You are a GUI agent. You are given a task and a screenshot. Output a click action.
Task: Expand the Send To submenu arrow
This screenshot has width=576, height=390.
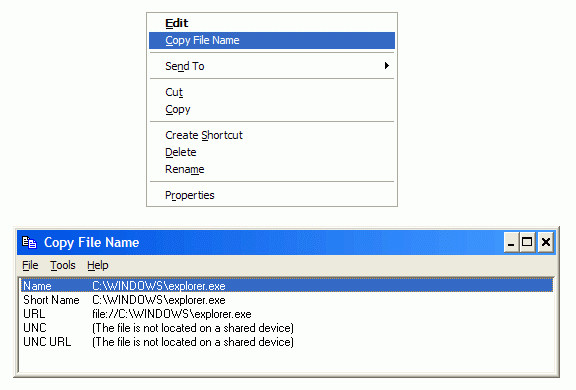386,66
